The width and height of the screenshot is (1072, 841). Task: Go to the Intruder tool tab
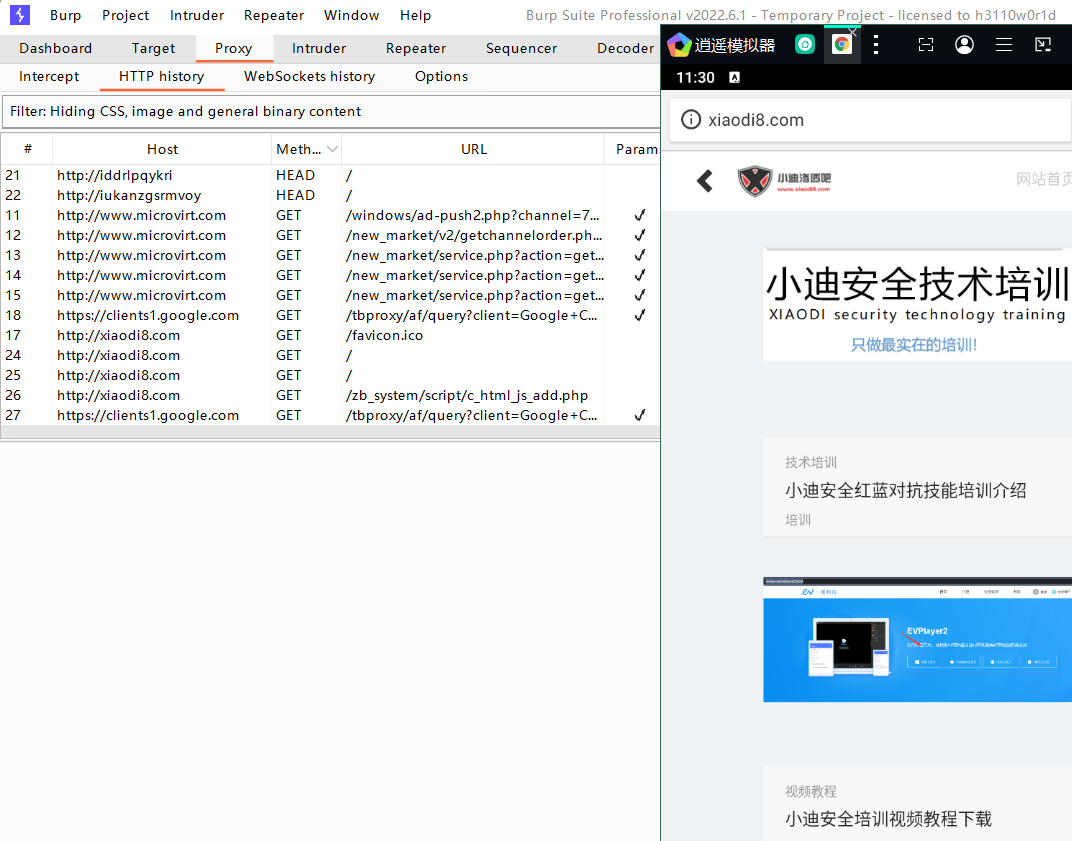pyautogui.click(x=319, y=49)
